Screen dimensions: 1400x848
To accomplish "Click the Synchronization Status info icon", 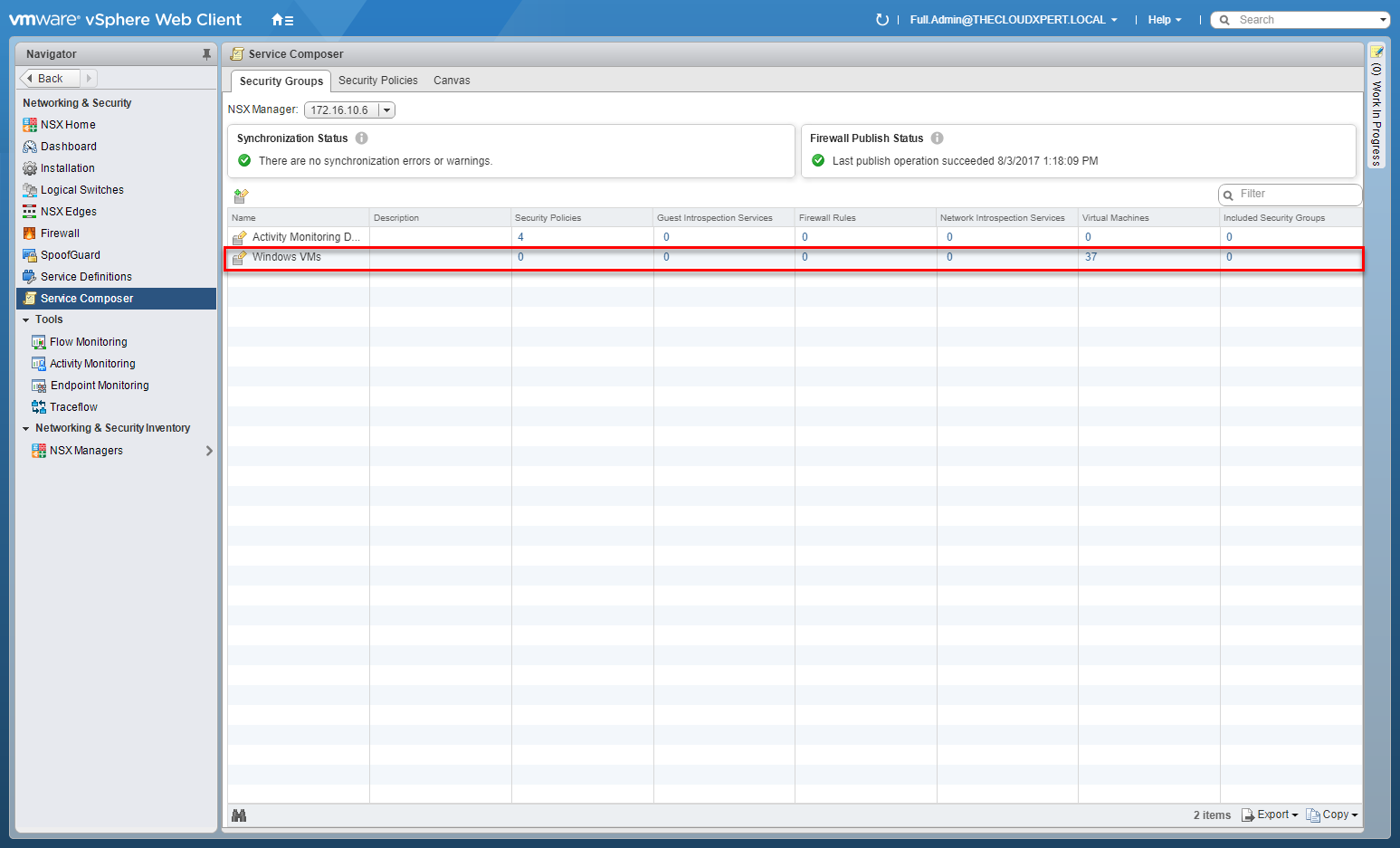I will (361, 138).
